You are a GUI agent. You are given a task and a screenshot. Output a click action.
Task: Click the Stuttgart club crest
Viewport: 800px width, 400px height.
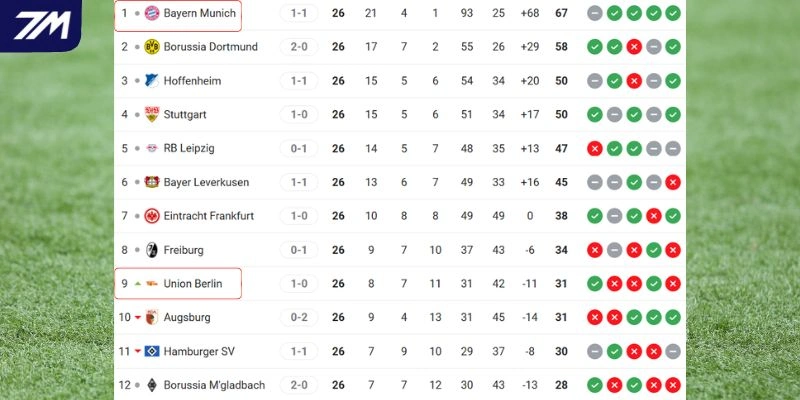point(152,115)
